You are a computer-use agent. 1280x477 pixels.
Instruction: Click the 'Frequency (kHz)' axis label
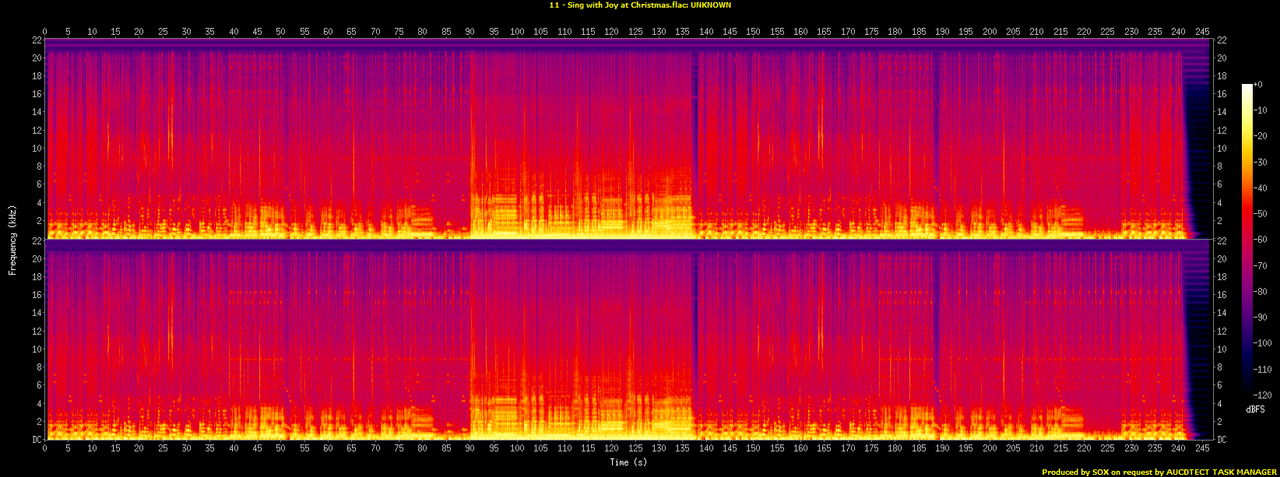(x=10, y=239)
